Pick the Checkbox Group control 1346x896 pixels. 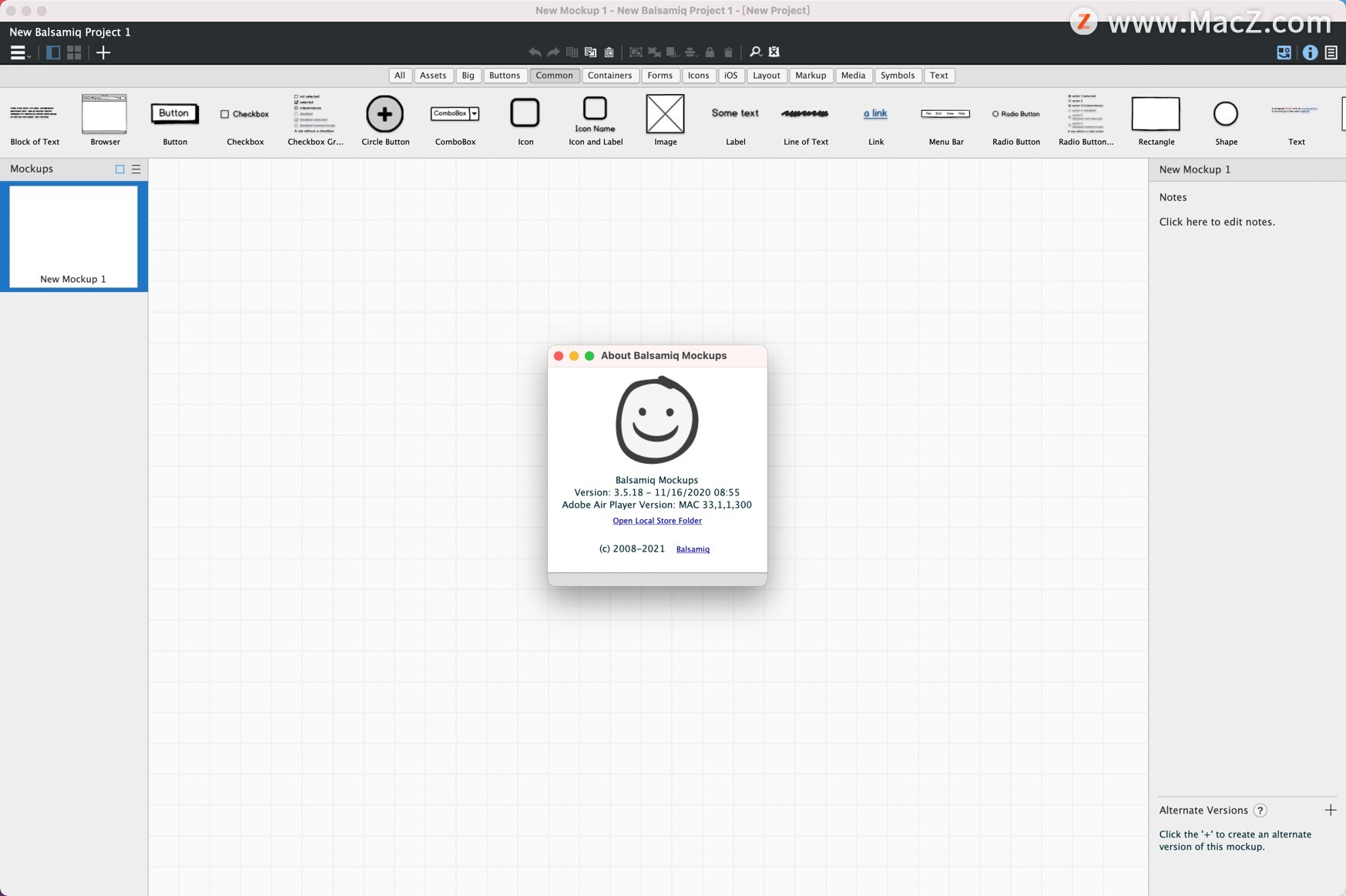point(315,120)
